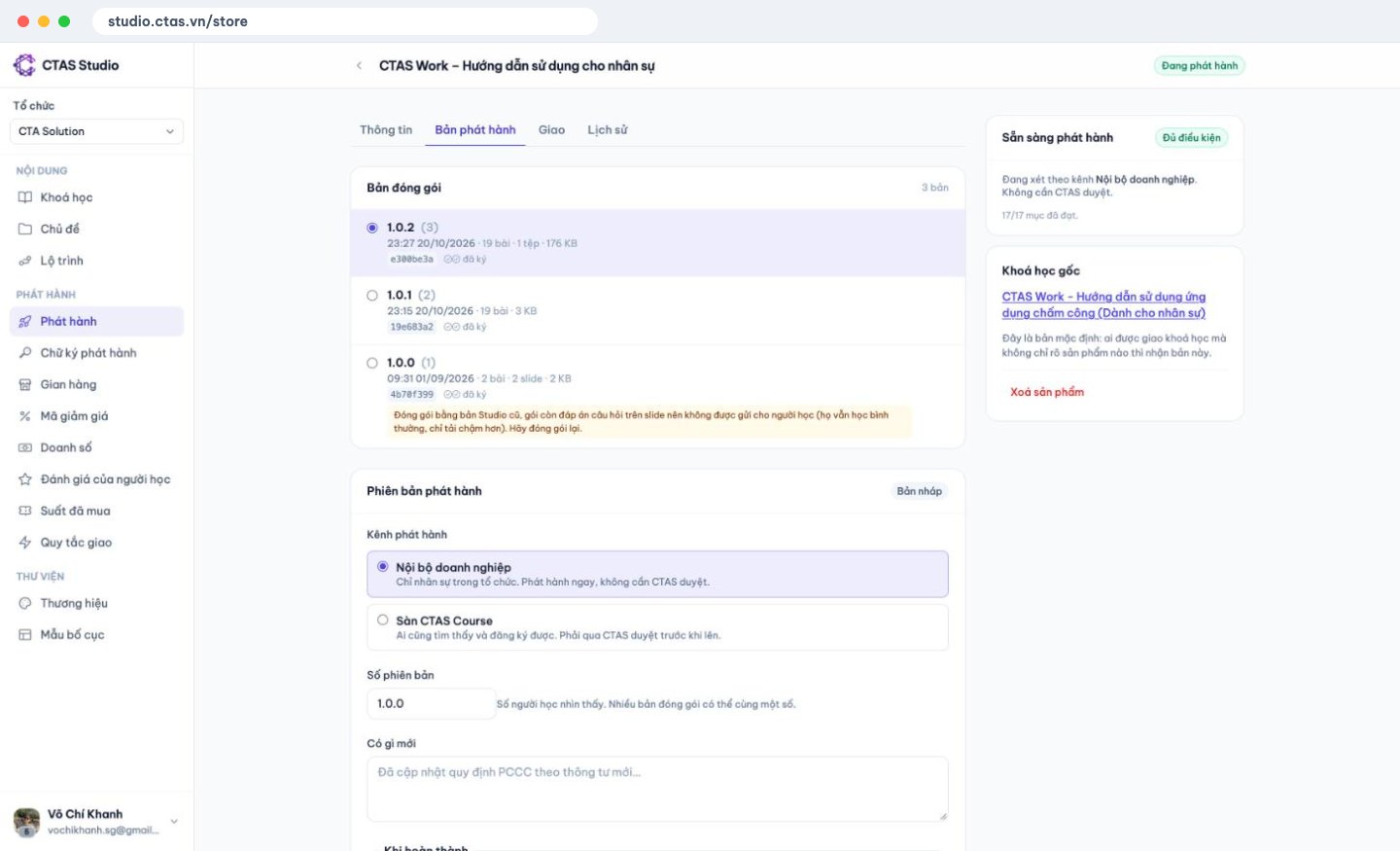Screen dimensions: 1400x851
Task: Click the 4b70f399 package hash
Action: click(412, 395)
